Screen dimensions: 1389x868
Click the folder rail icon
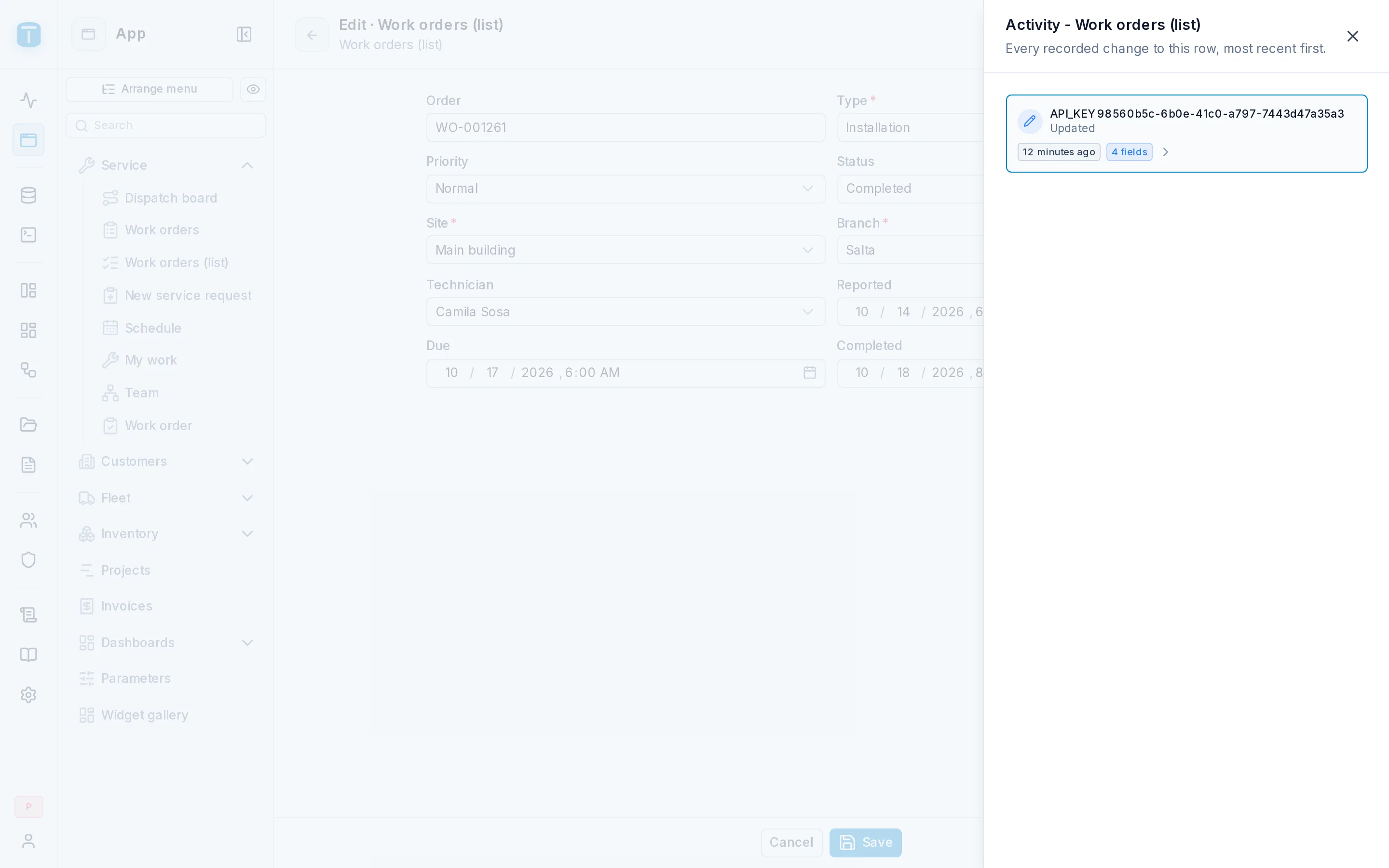coord(28,425)
